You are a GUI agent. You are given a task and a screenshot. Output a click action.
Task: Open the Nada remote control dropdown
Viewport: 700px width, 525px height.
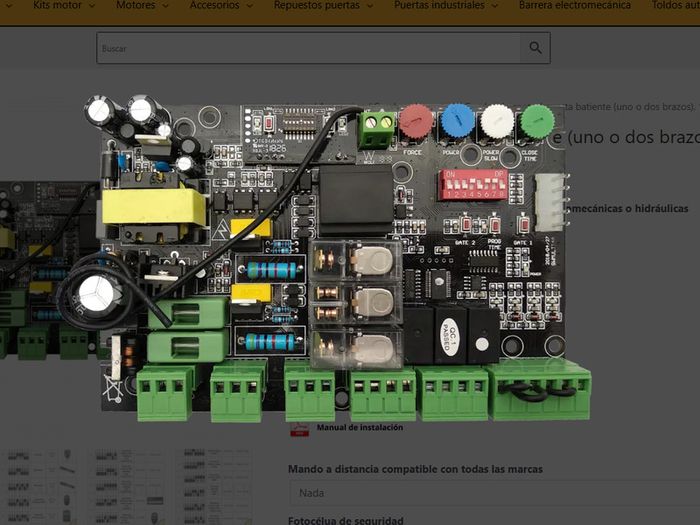pyautogui.click(x=494, y=493)
